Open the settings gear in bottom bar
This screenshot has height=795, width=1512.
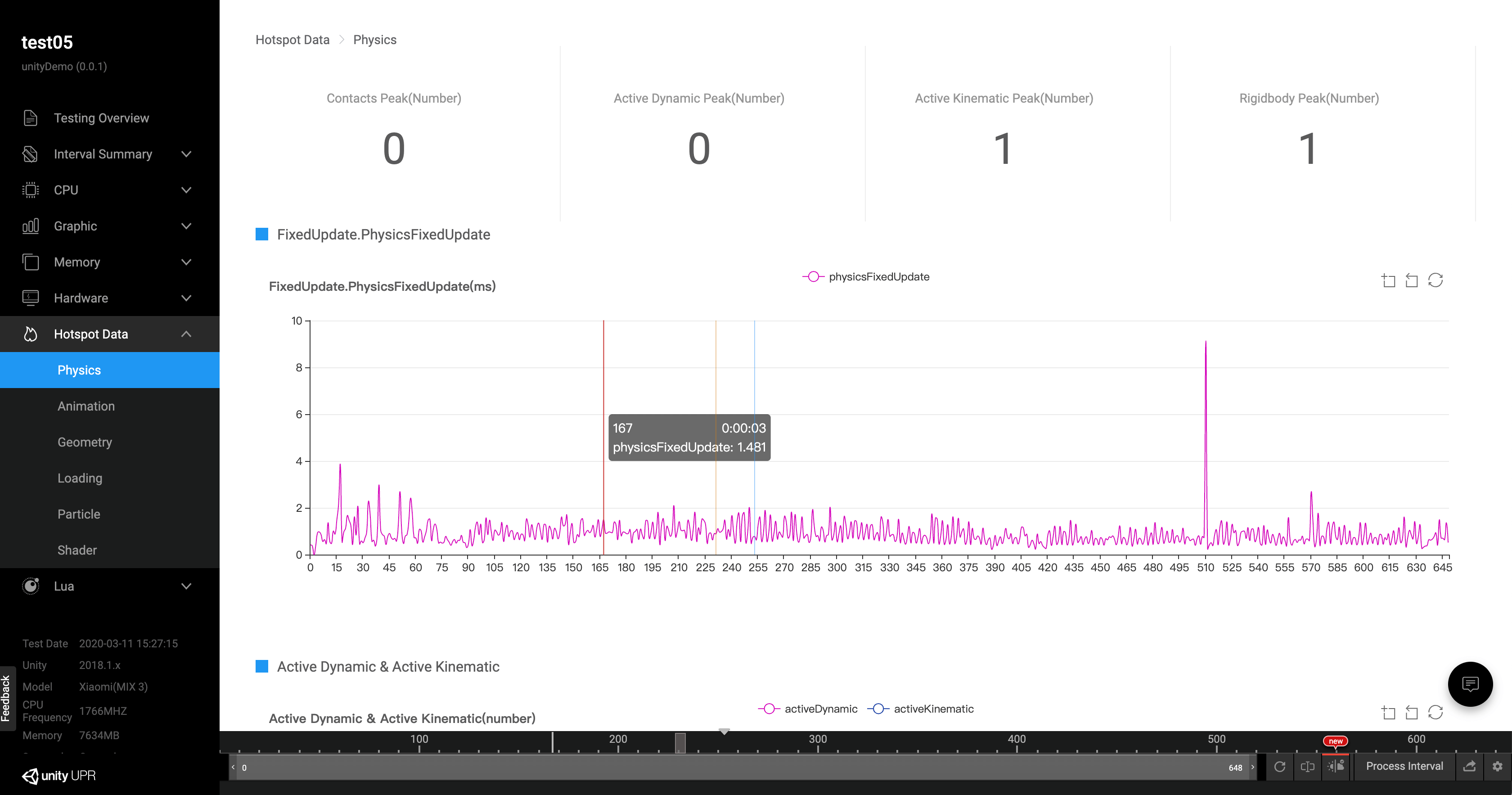coord(1497,767)
